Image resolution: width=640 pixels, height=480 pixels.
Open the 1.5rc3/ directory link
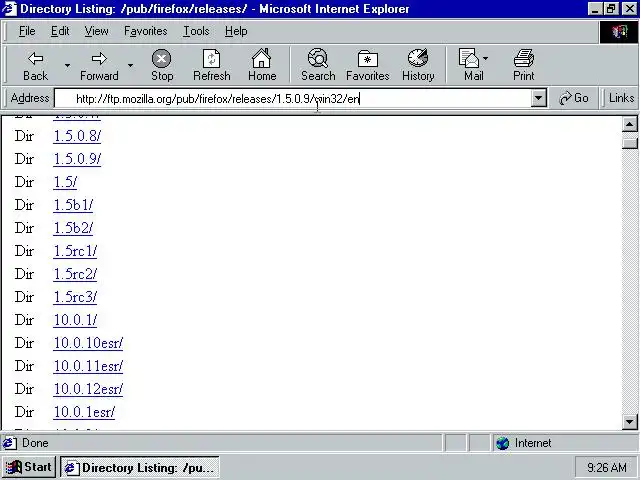click(x=76, y=297)
